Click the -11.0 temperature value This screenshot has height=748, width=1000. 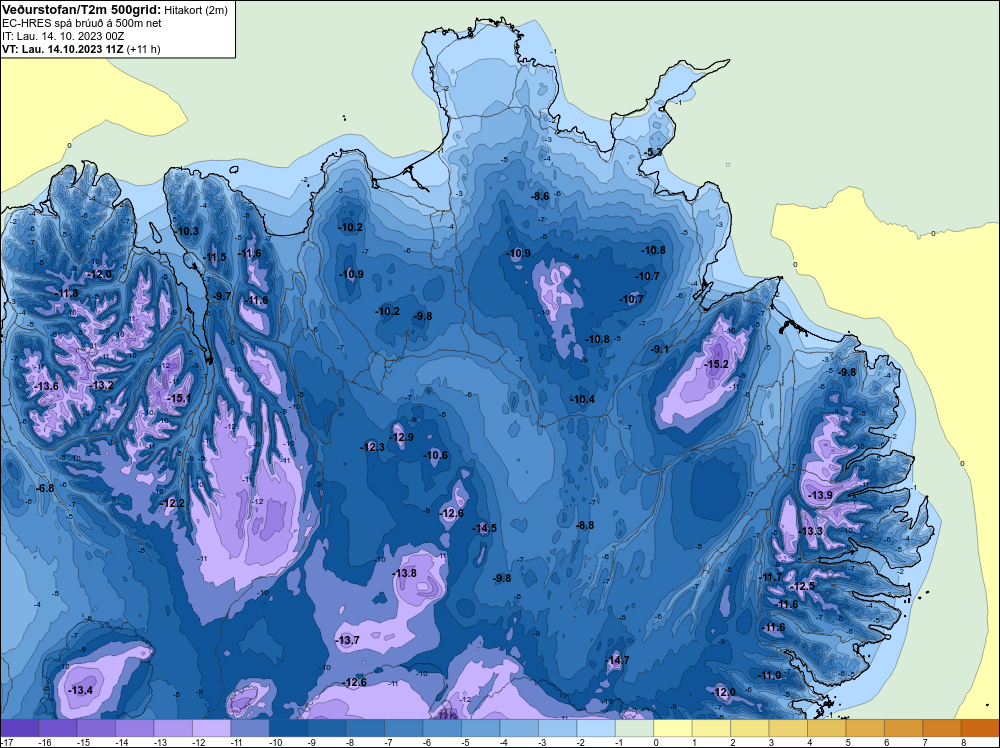pos(769,675)
